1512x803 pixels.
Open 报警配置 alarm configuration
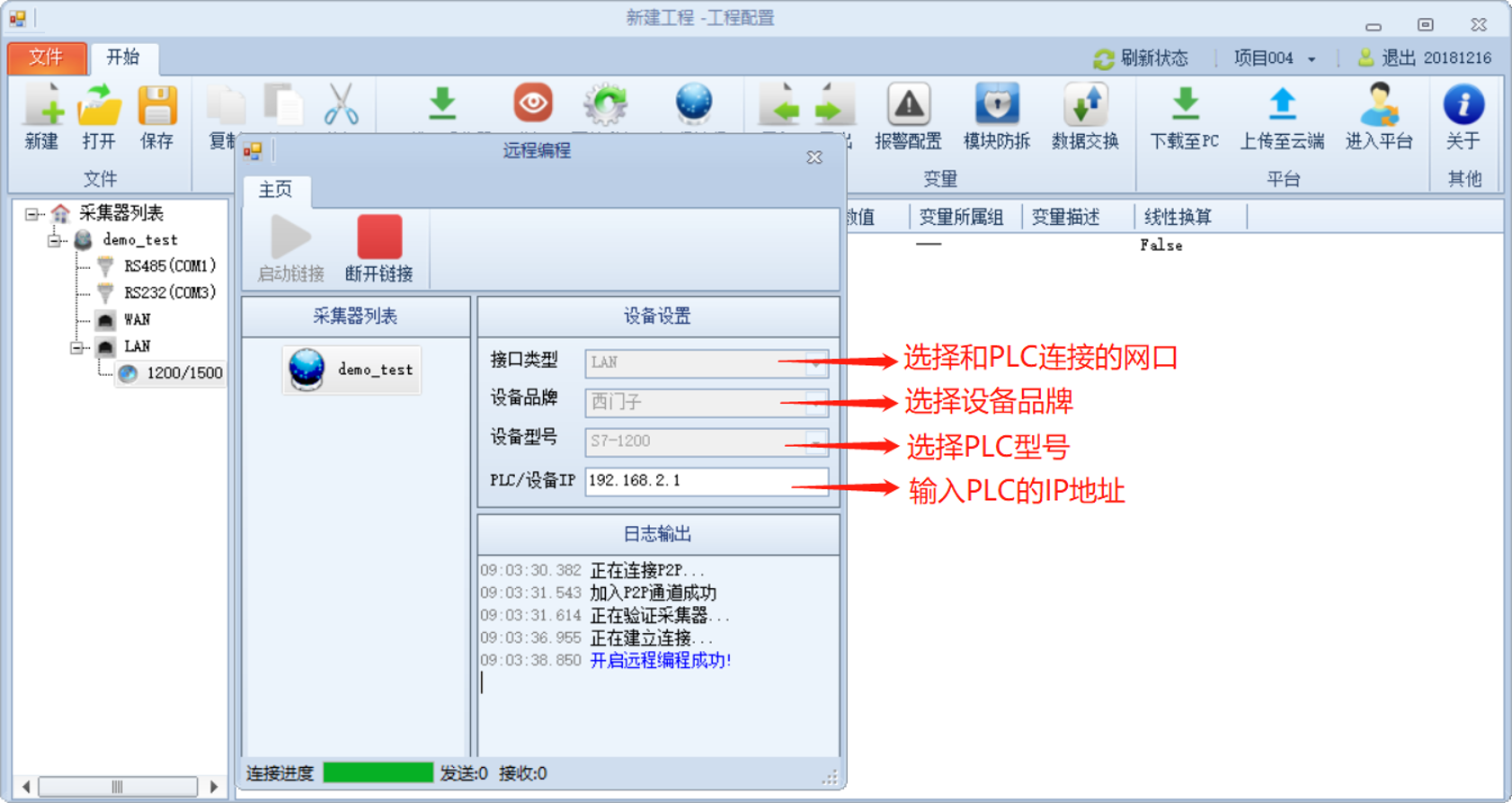tap(908, 116)
